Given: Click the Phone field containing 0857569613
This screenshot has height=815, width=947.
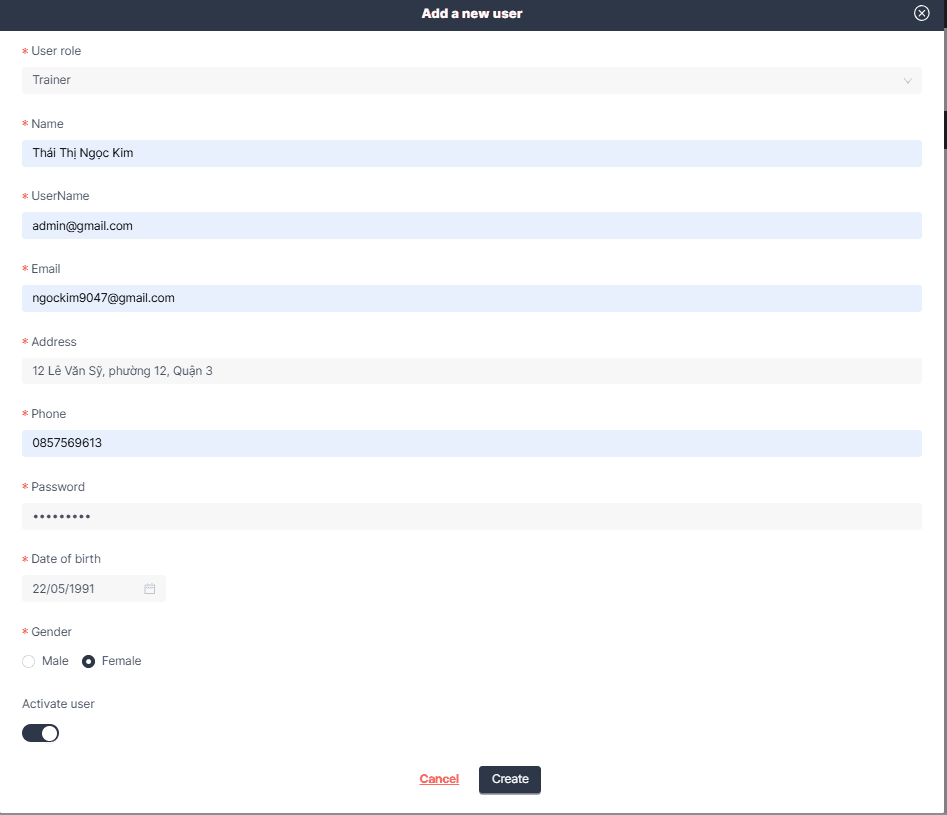Looking at the screenshot, I should tap(472, 443).
